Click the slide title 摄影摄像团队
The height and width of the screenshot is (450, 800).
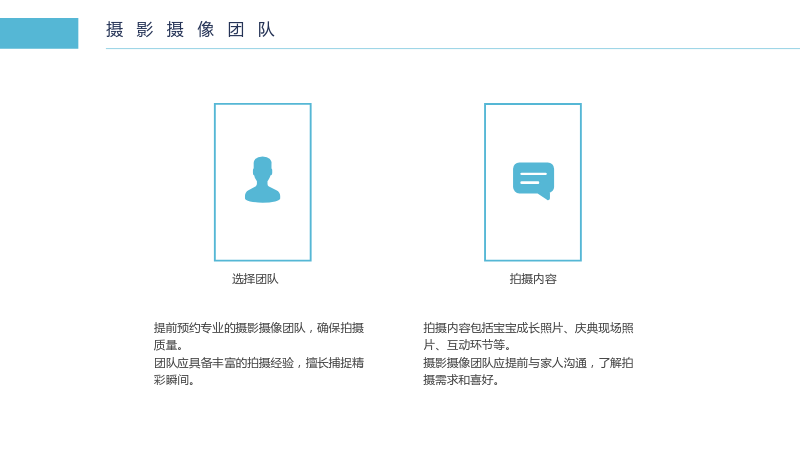[190, 30]
